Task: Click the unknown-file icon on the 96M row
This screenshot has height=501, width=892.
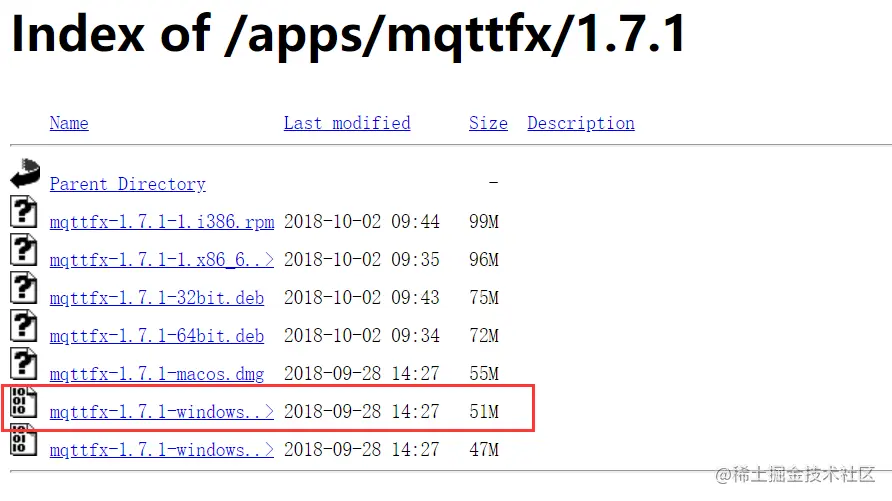Action: [x=24, y=250]
